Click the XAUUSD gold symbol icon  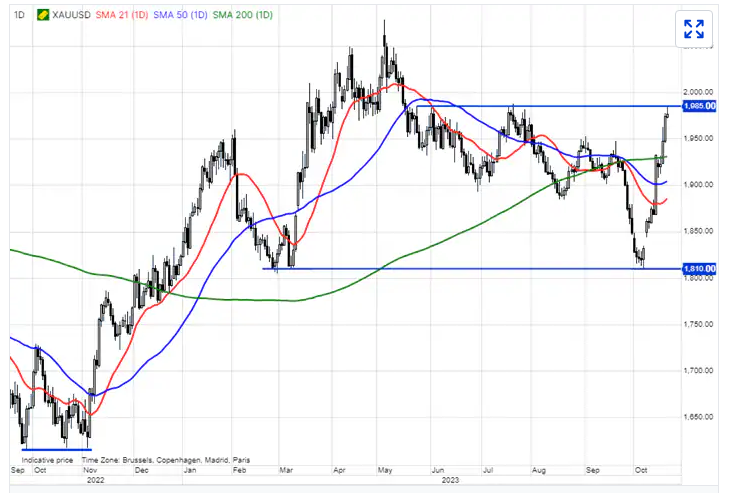click(x=43, y=15)
